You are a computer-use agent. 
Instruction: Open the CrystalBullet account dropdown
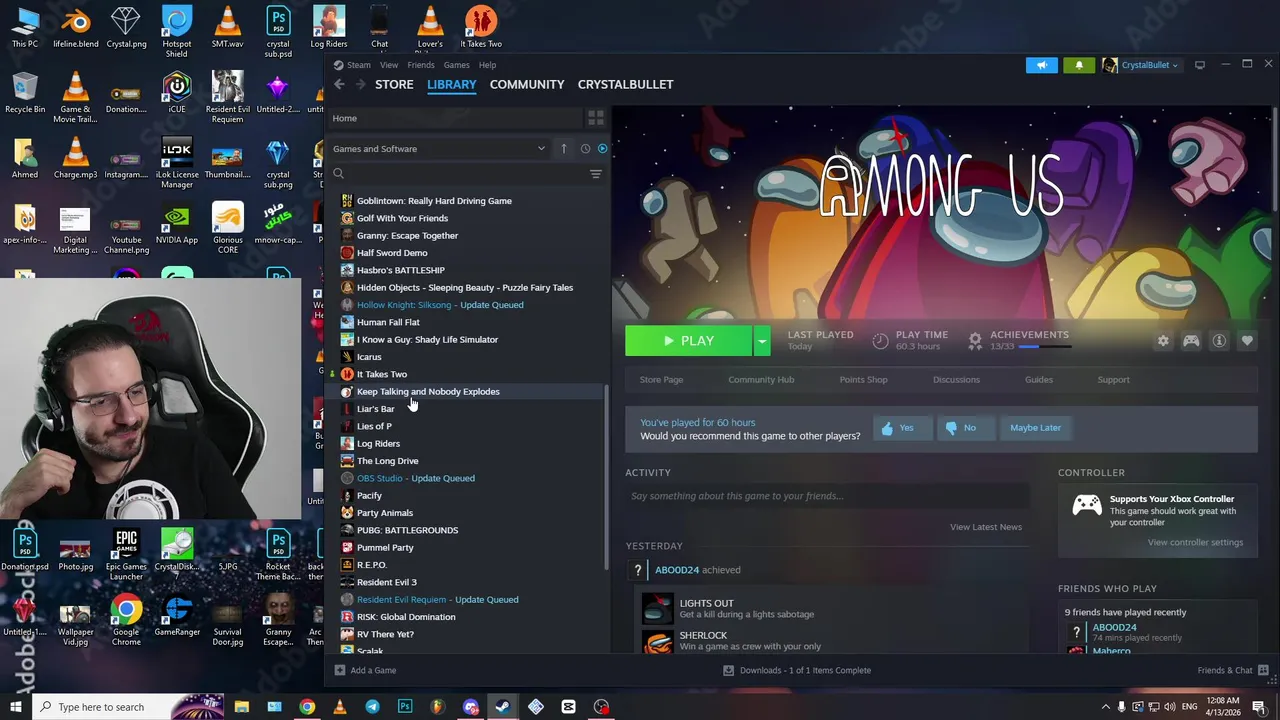point(1141,65)
